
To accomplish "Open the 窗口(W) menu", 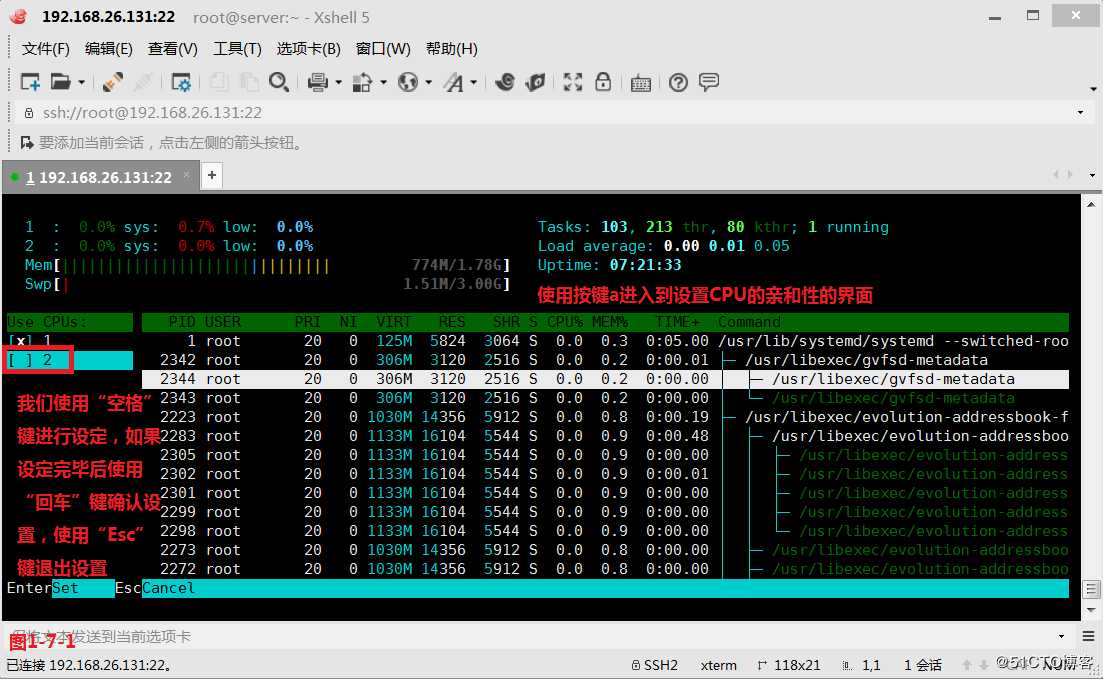I will pyautogui.click(x=383, y=49).
